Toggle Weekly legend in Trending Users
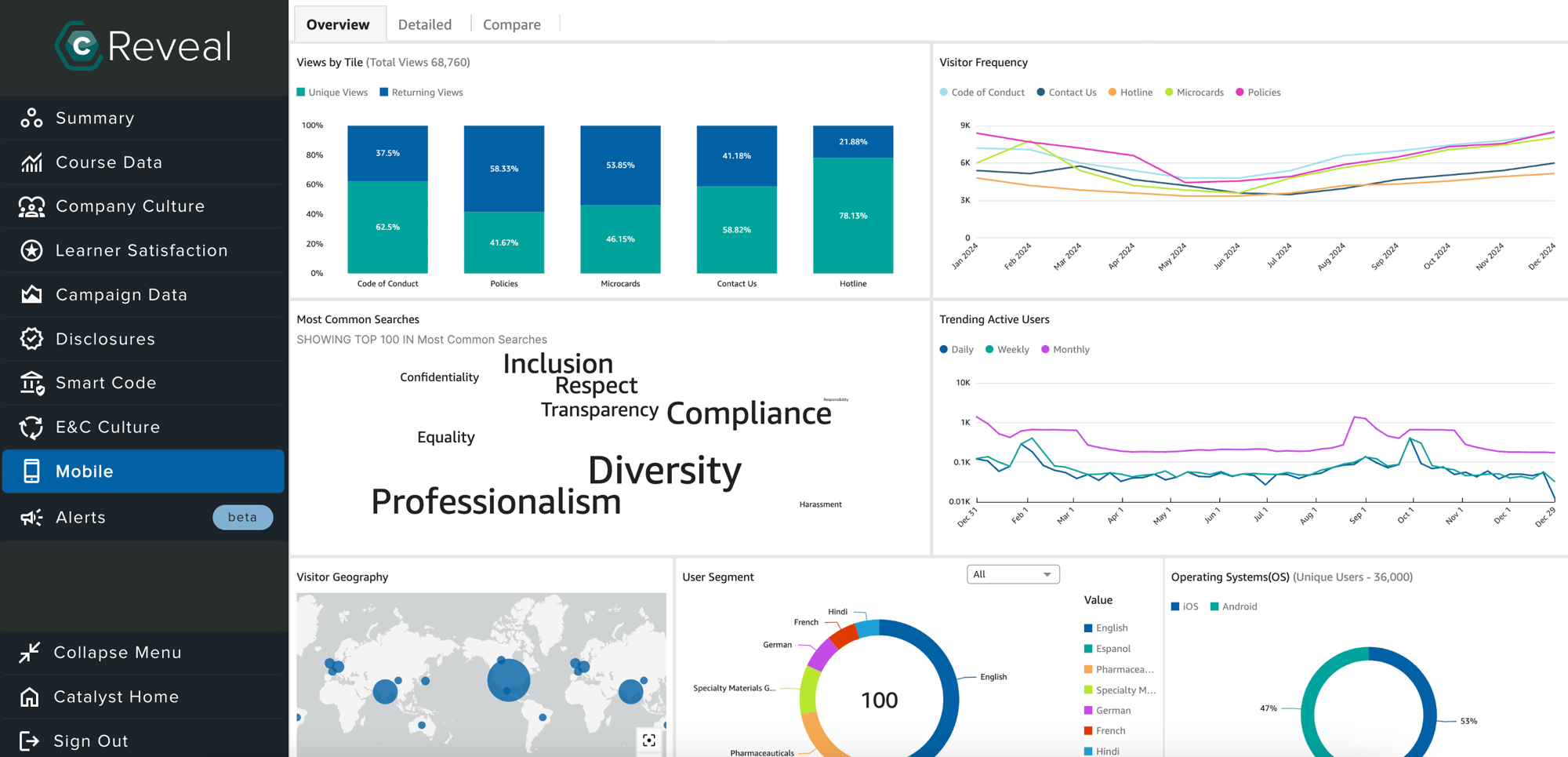Viewport: 1568px width, 757px height. pos(1007,350)
